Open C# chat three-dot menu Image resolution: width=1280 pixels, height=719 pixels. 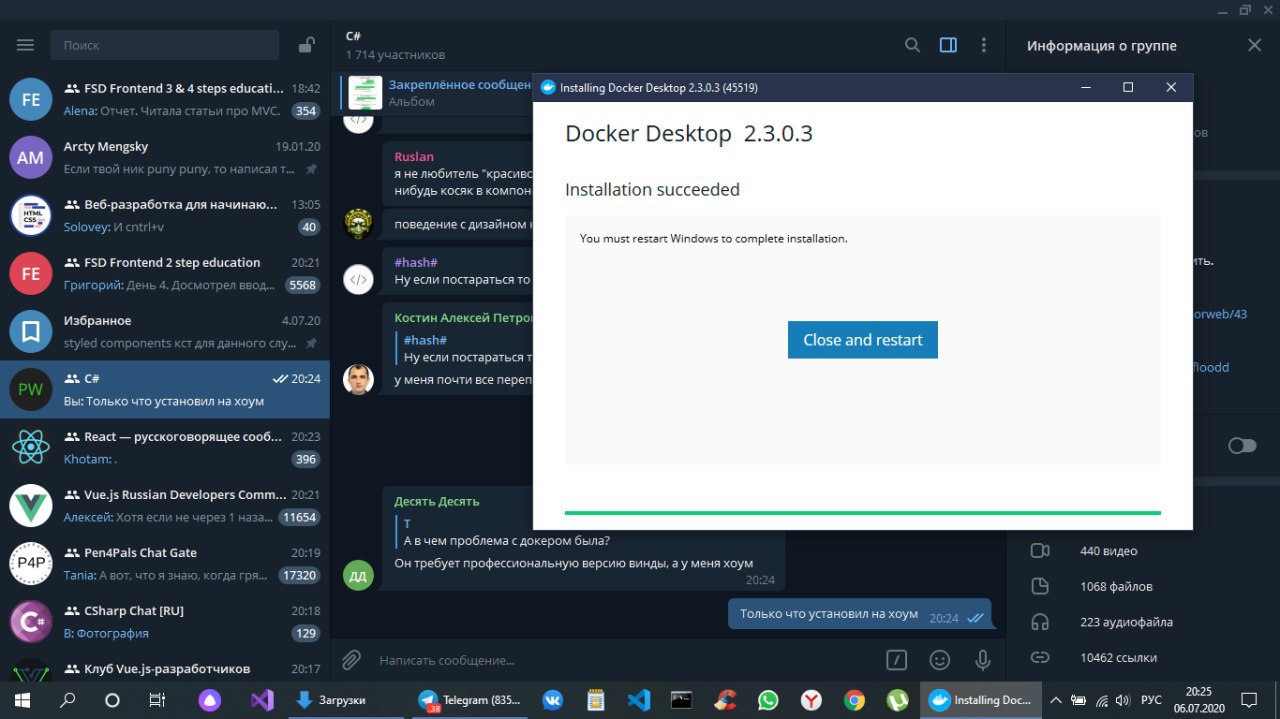[984, 45]
